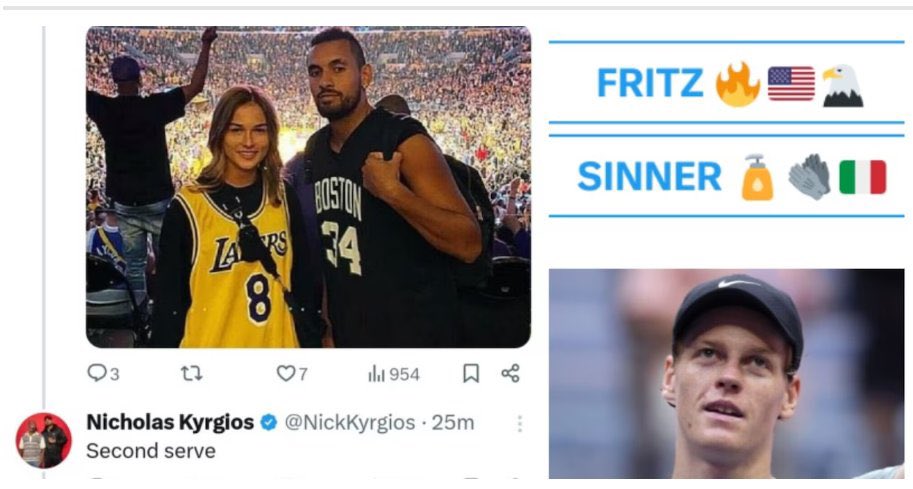
Task: Open the basketball arena photo in the tweet
Action: point(309,187)
